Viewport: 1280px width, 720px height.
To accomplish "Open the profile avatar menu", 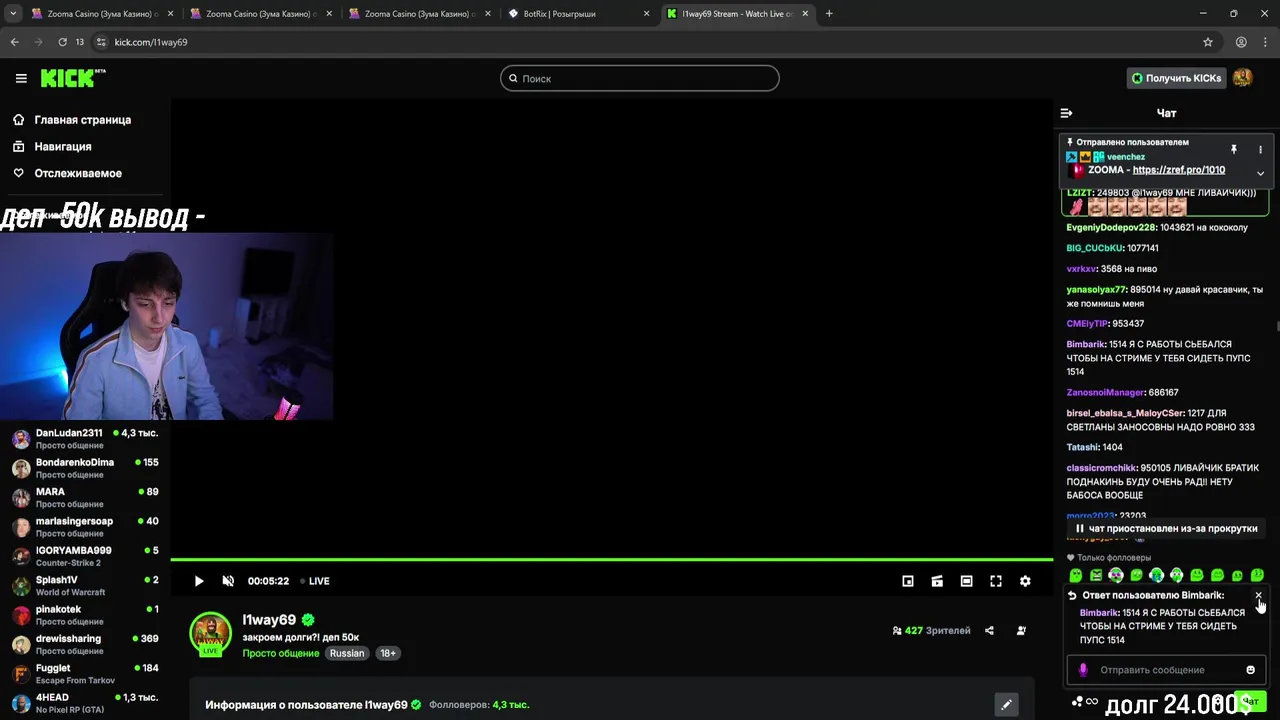I will pos(1242,78).
